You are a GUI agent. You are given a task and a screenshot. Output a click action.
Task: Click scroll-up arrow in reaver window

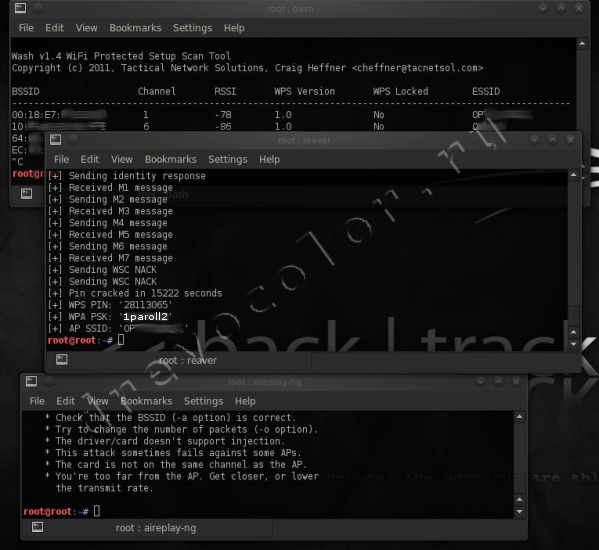(573, 175)
